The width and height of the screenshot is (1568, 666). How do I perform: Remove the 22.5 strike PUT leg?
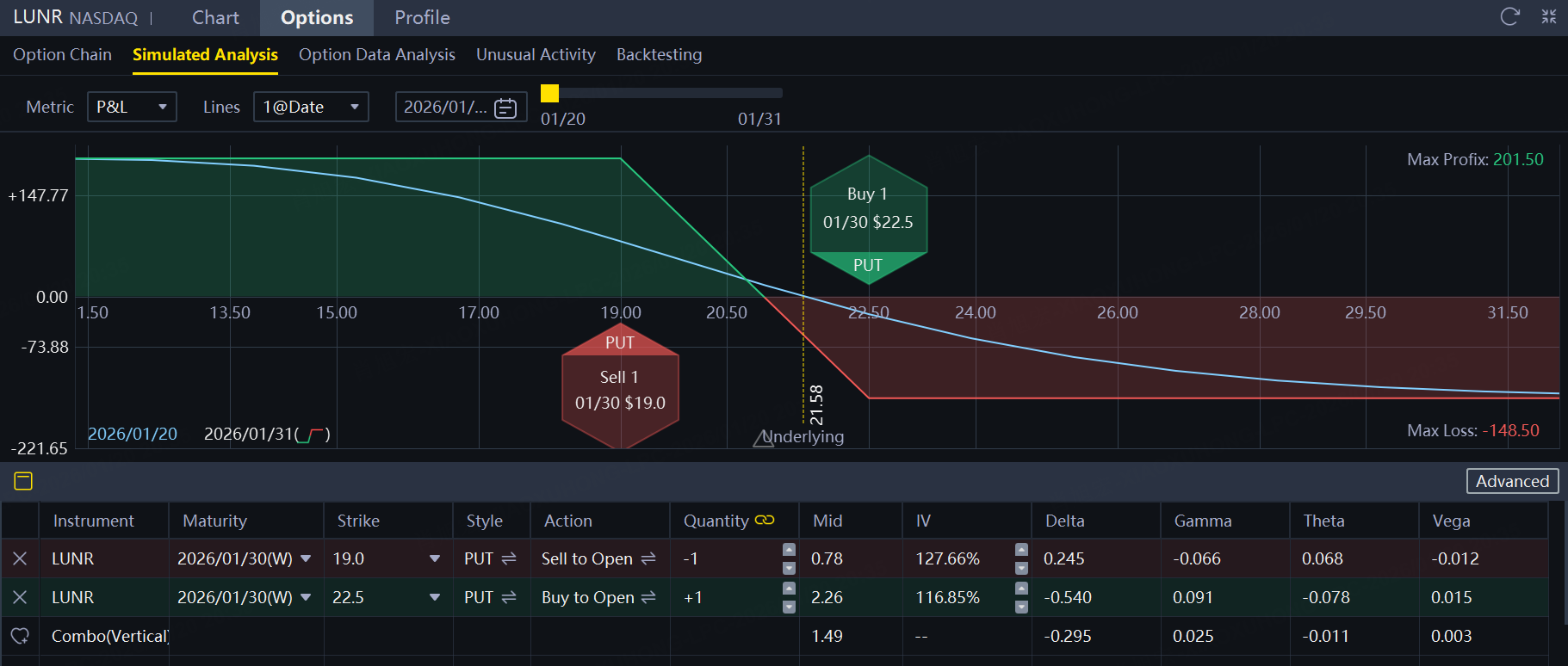pyautogui.click(x=20, y=597)
